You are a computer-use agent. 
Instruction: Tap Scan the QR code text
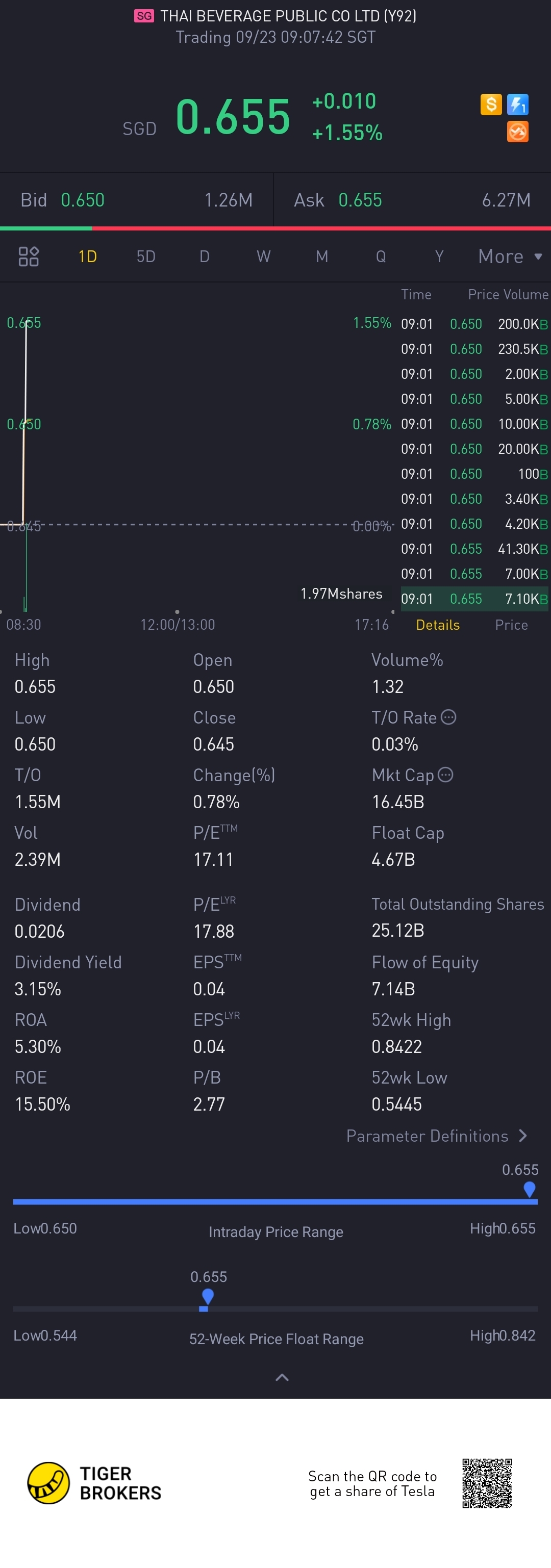click(x=372, y=1483)
